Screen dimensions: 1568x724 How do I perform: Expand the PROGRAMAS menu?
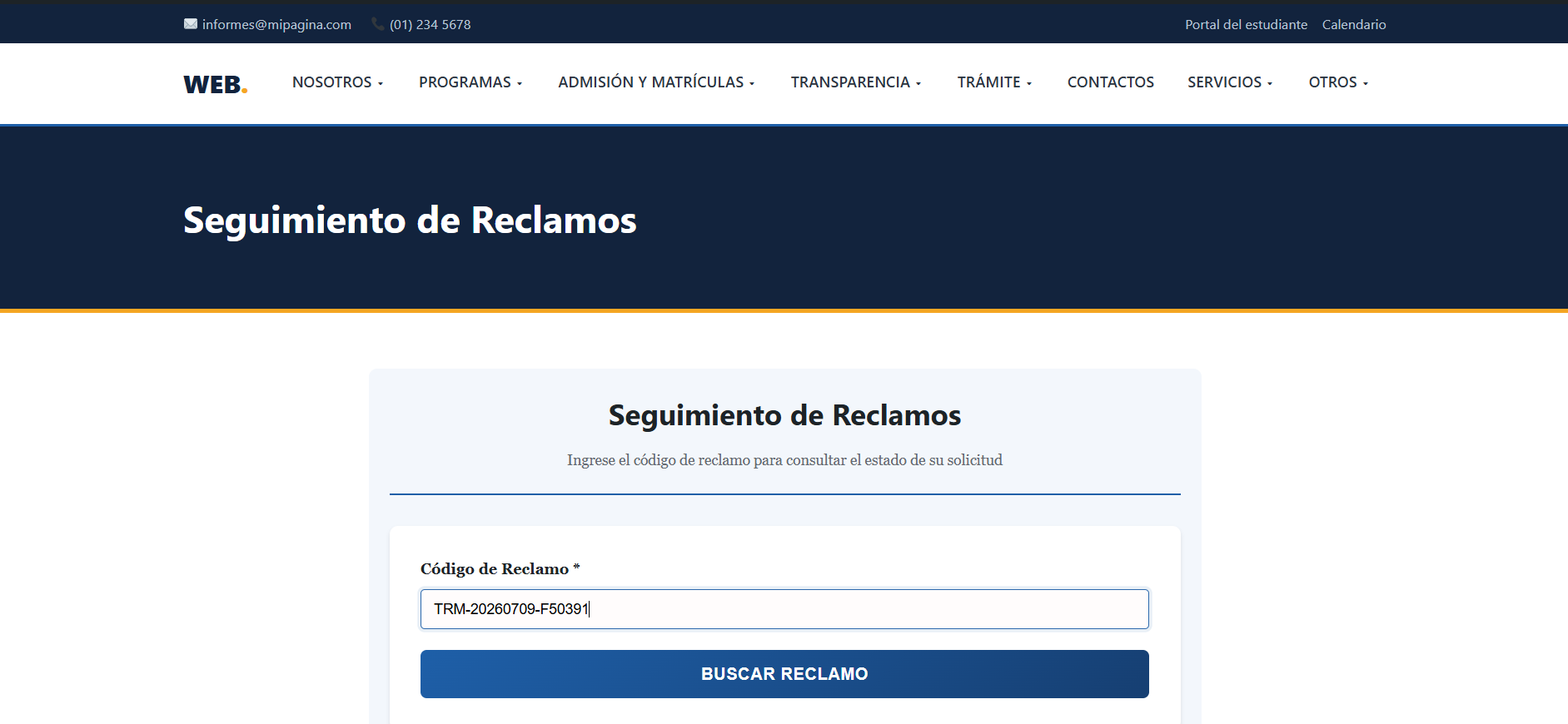pos(470,82)
